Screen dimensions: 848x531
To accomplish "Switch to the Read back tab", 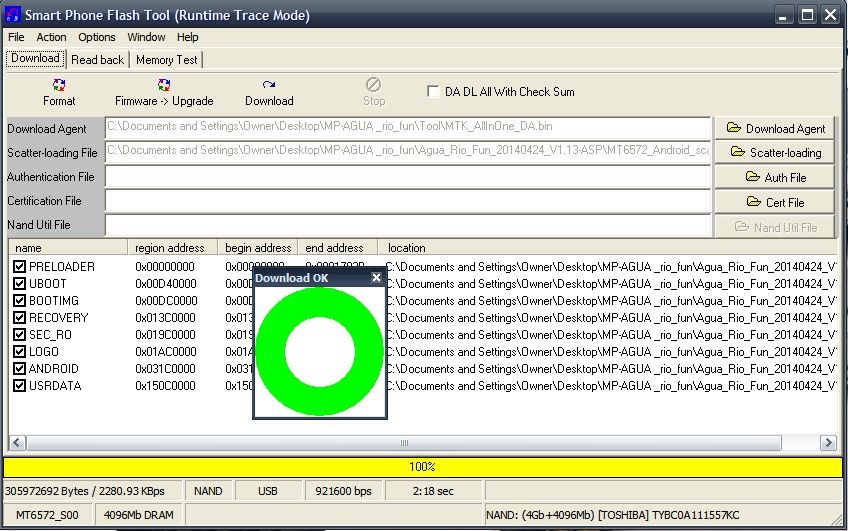I will pos(98,60).
